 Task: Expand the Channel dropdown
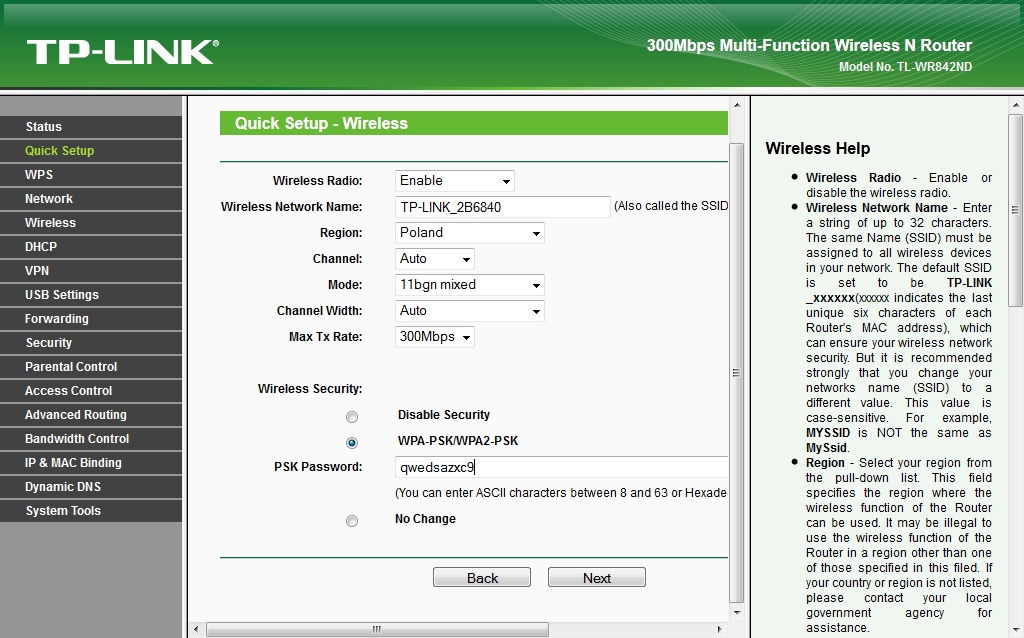click(434, 259)
